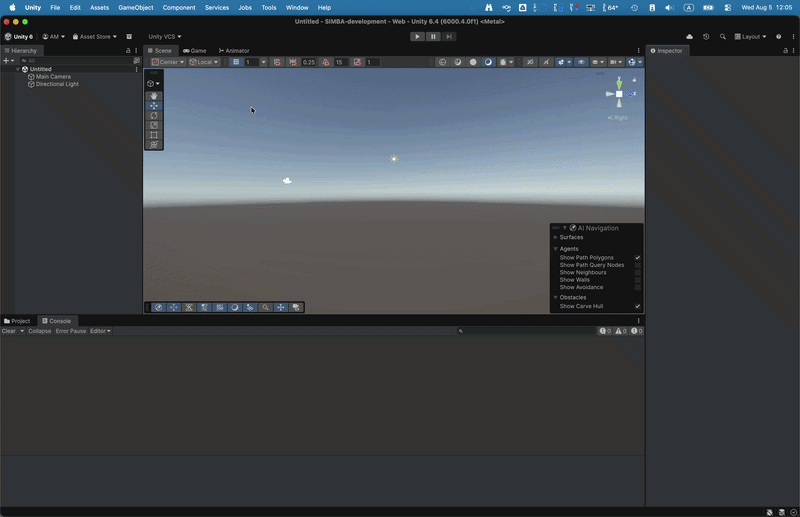
Task: Click the grid size value field
Action: (252, 62)
